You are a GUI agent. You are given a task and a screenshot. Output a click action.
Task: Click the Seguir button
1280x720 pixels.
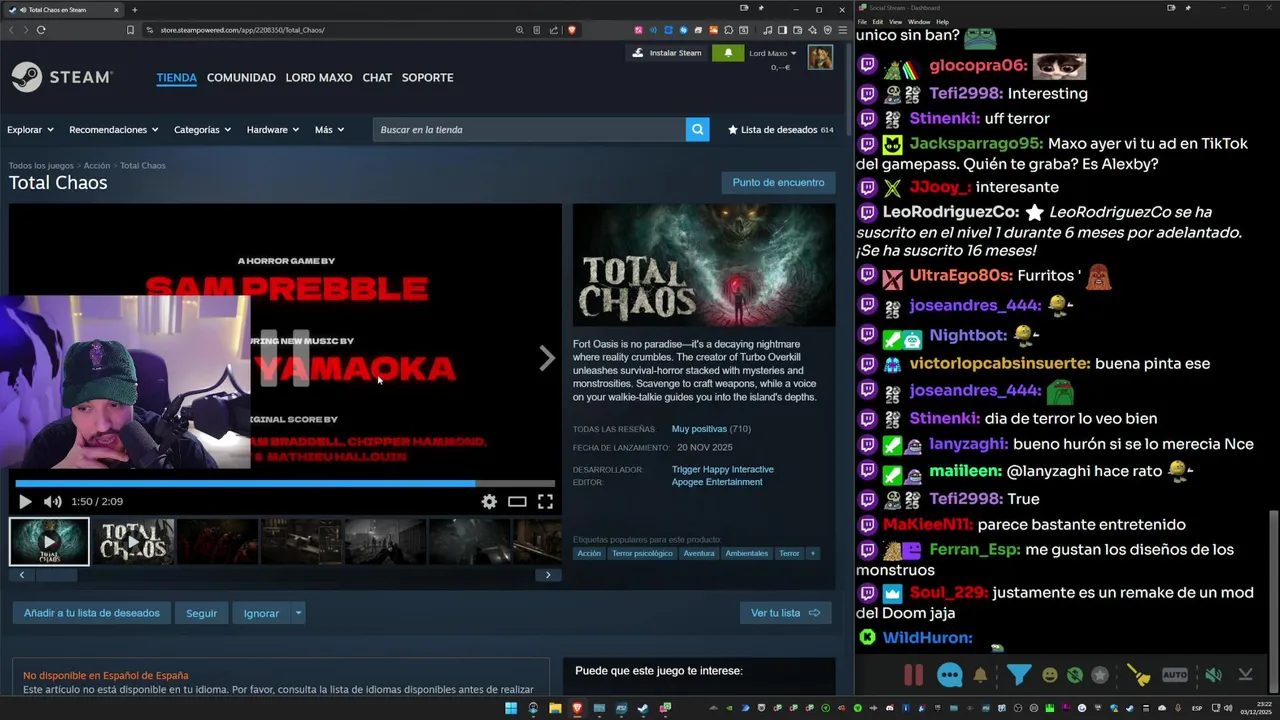pos(201,613)
